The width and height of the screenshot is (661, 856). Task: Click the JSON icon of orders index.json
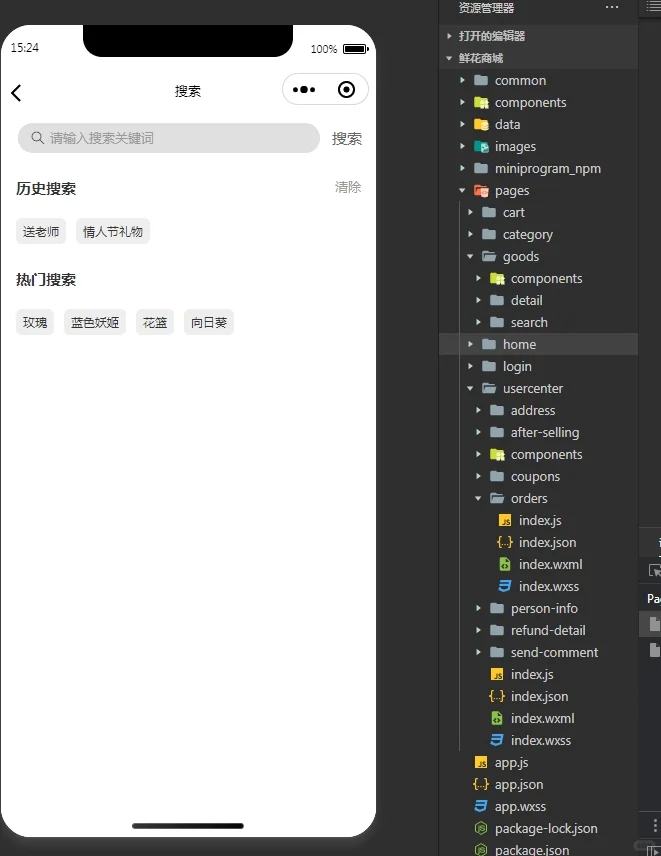505,542
